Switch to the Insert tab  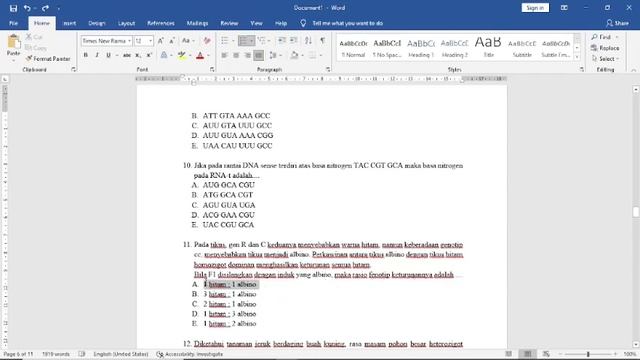tap(69, 23)
